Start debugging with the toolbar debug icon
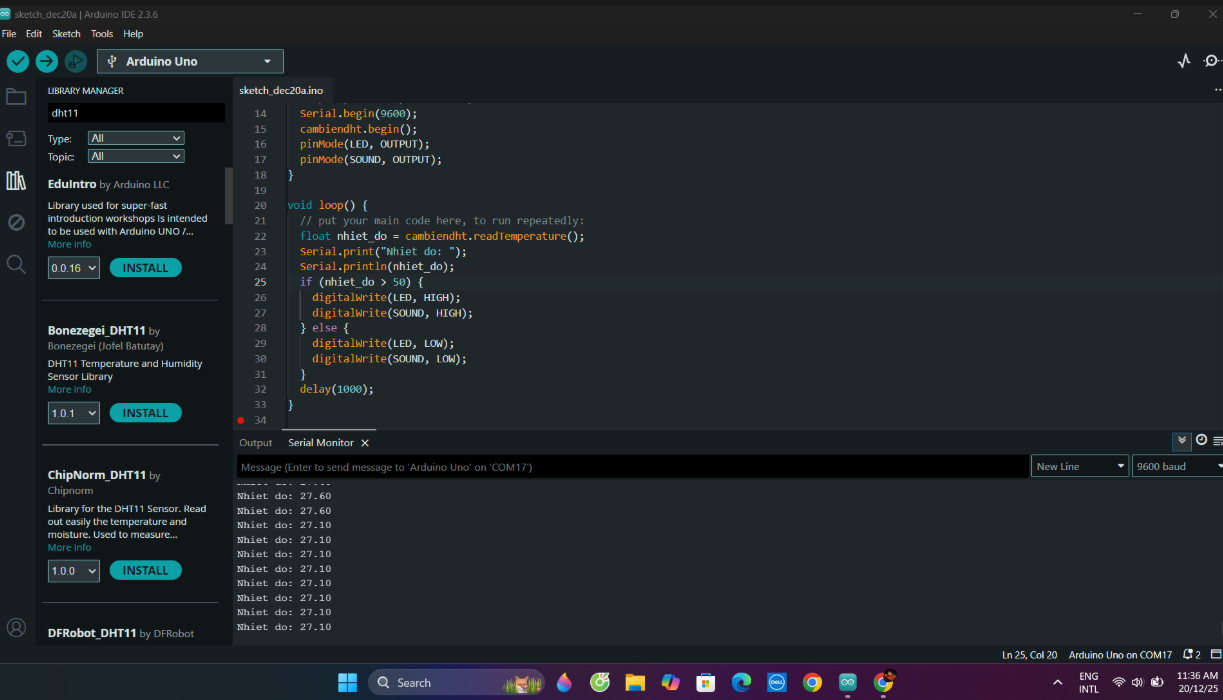Image resolution: width=1223 pixels, height=700 pixels. tap(76, 61)
